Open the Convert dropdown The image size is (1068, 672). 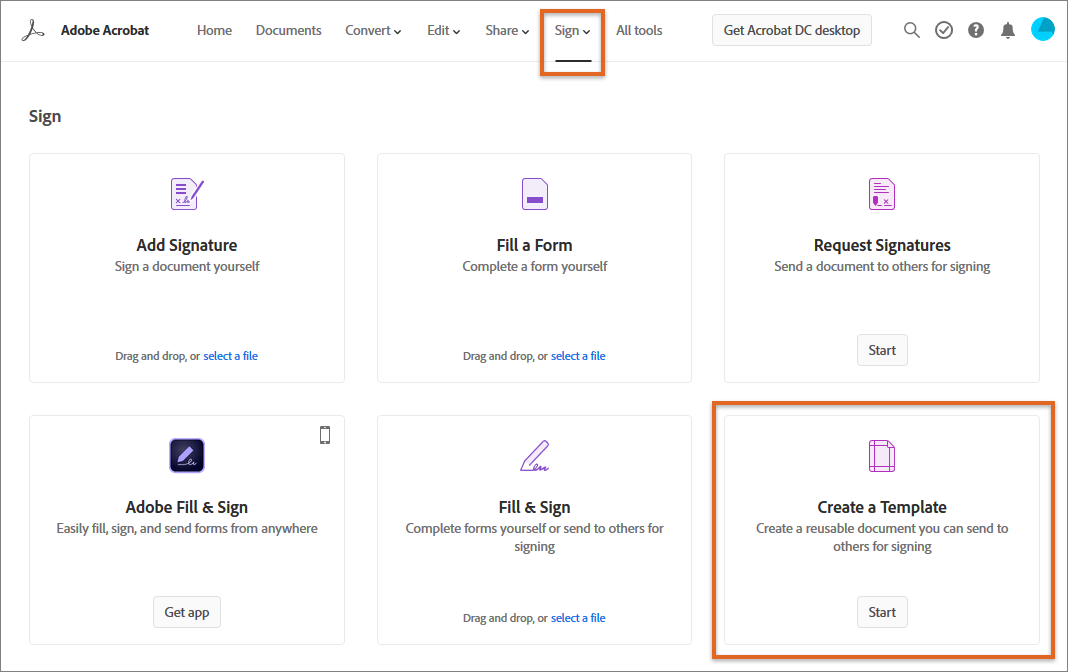pyautogui.click(x=372, y=30)
